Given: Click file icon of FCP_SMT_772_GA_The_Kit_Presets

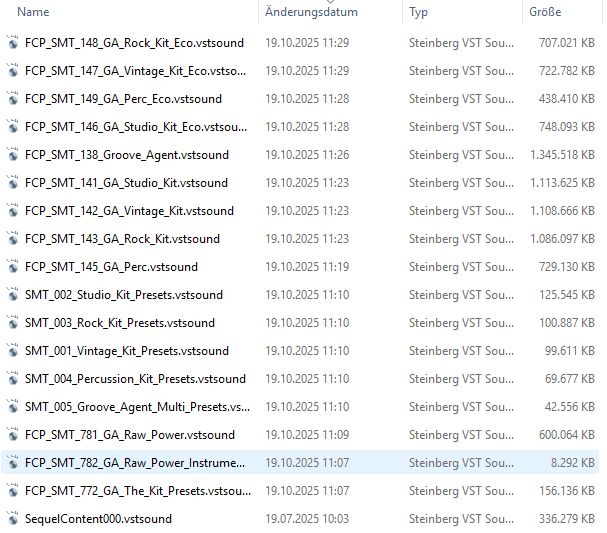Looking at the screenshot, I should (x=13, y=491).
